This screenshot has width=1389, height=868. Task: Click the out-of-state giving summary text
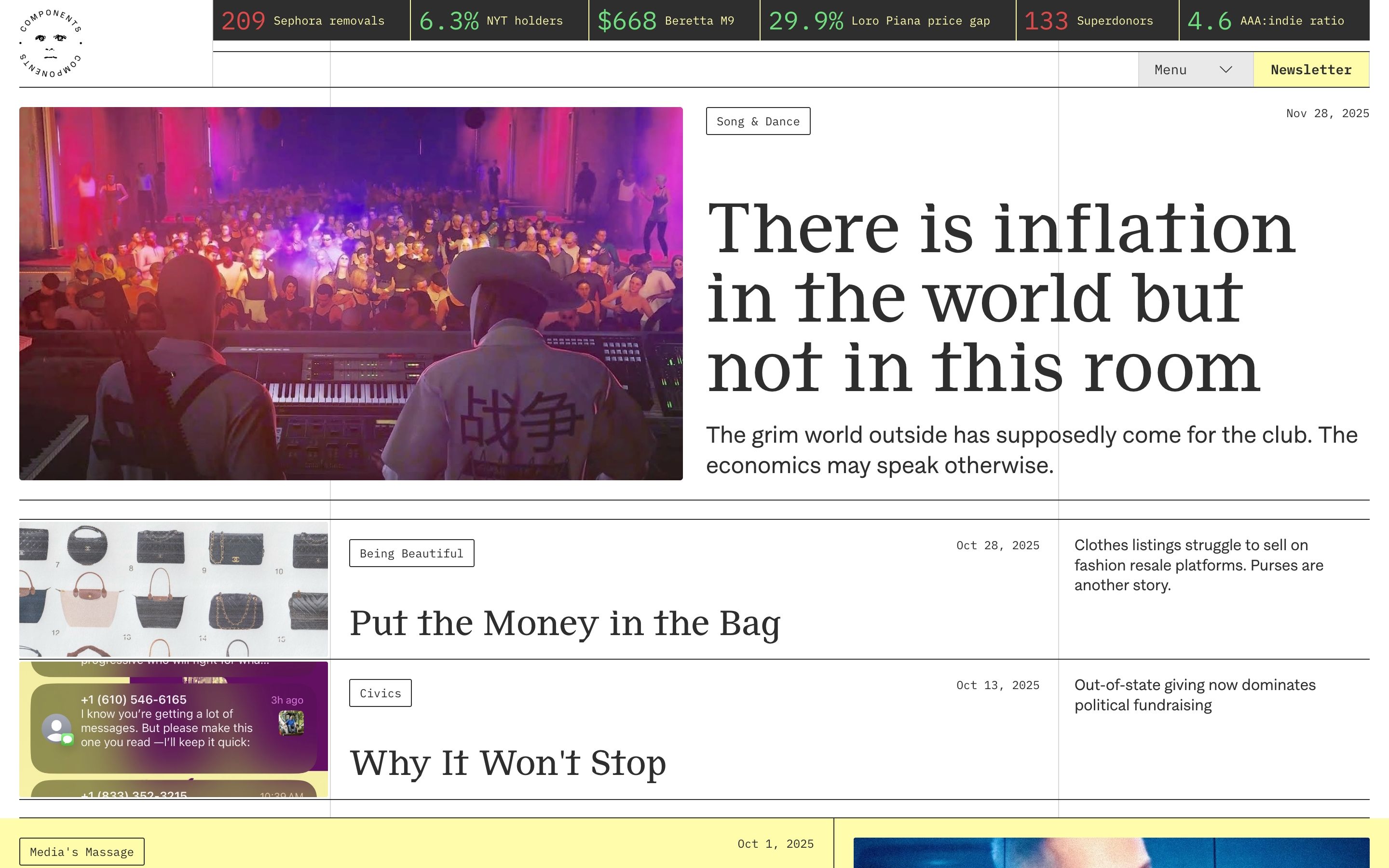1195,694
